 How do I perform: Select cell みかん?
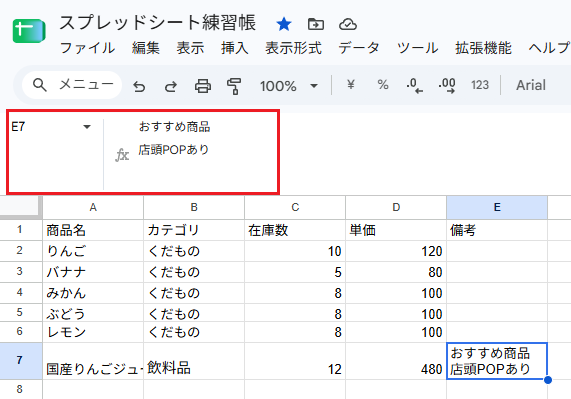93,293
